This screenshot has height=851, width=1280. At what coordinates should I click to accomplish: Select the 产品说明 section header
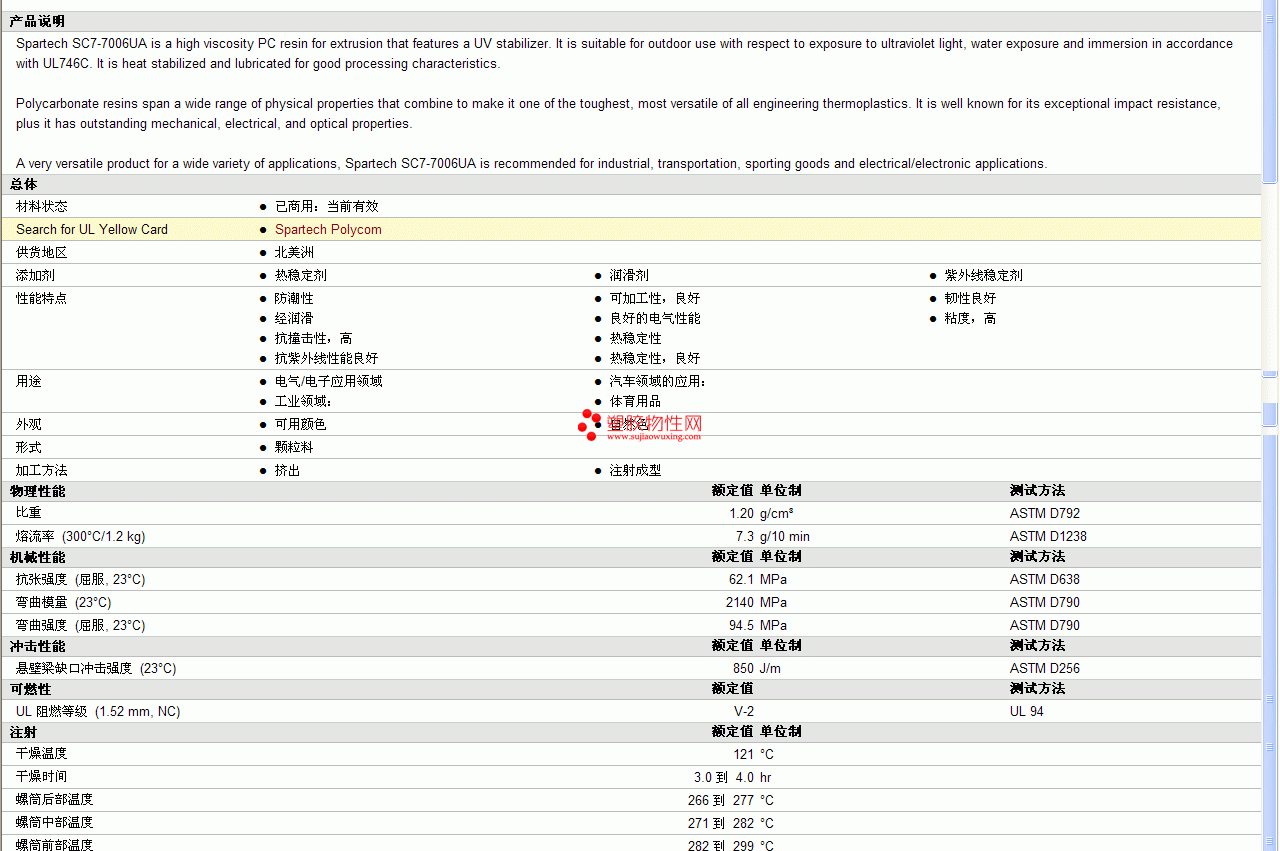point(37,21)
